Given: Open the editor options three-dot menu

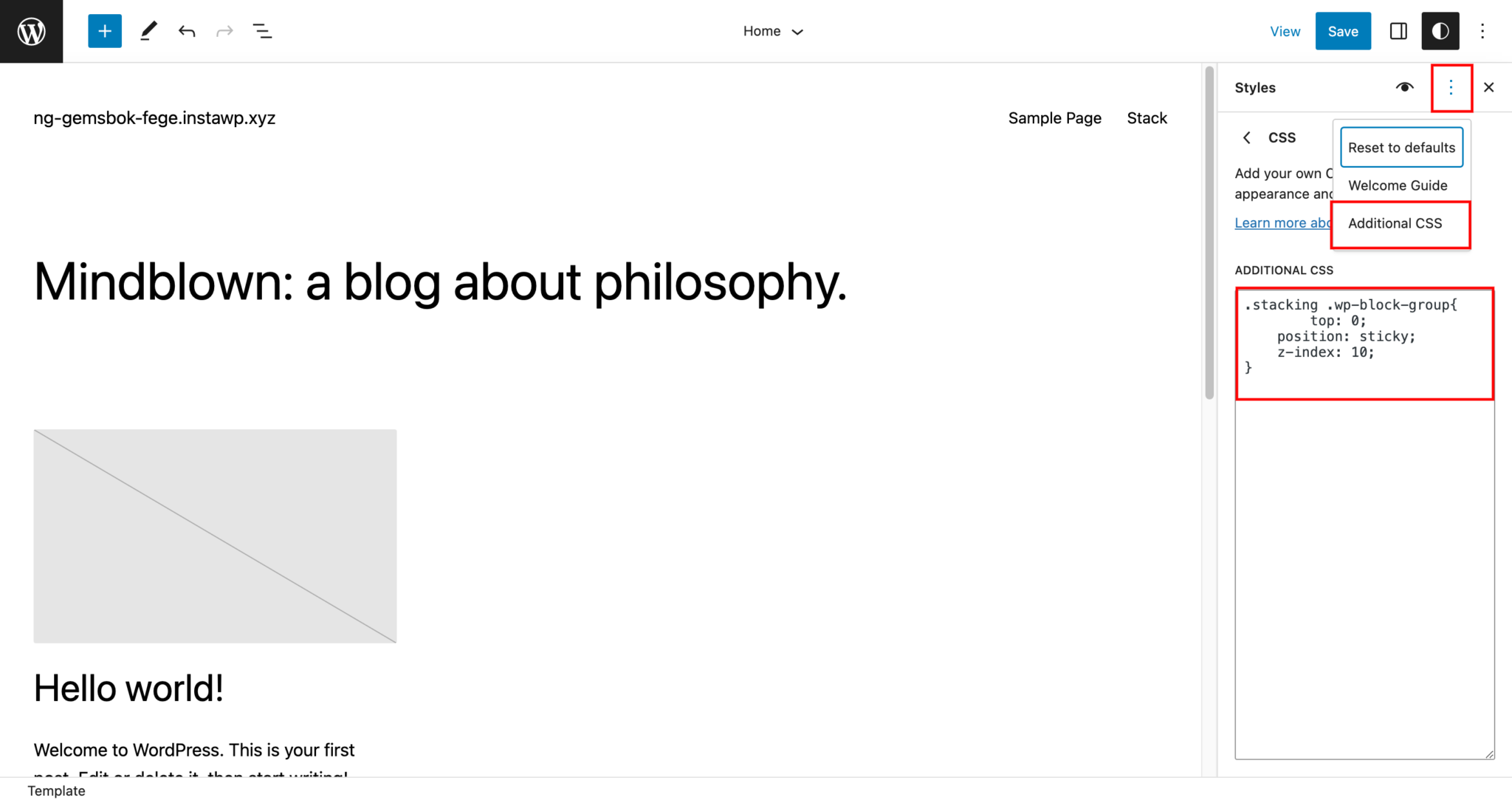Looking at the screenshot, I should [x=1483, y=31].
